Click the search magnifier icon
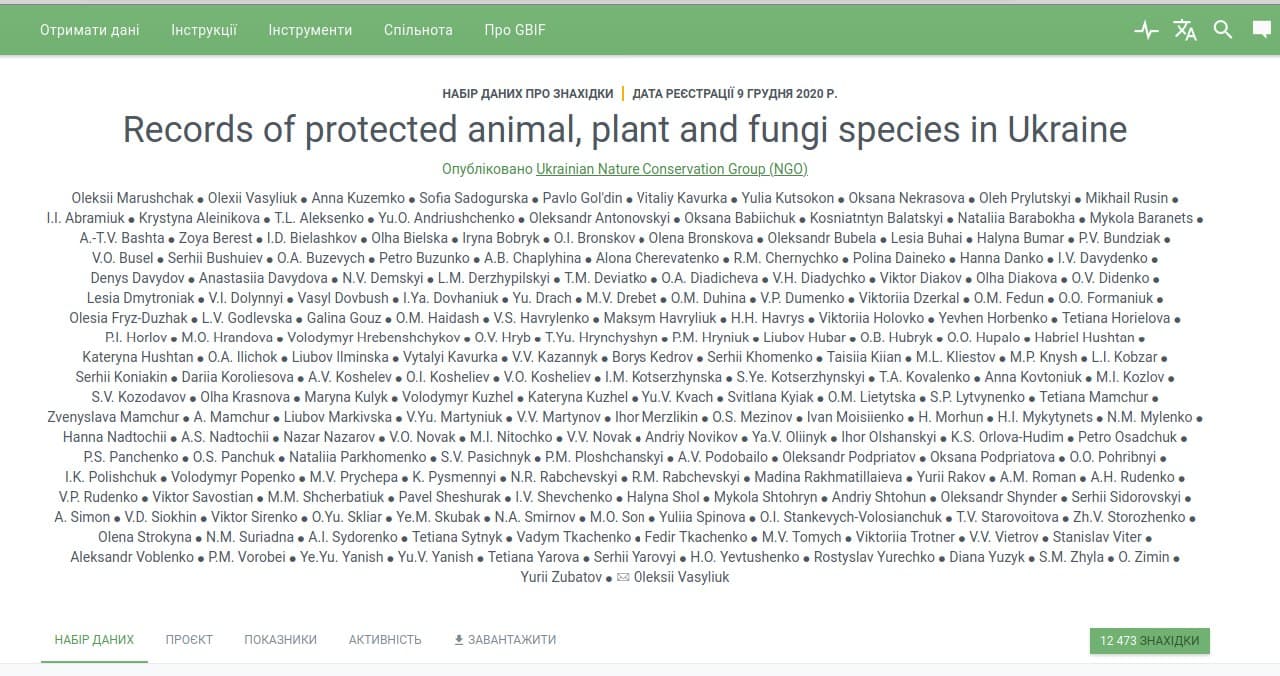Image resolution: width=1280 pixels, height=676 pixels. coord(1223,30)
